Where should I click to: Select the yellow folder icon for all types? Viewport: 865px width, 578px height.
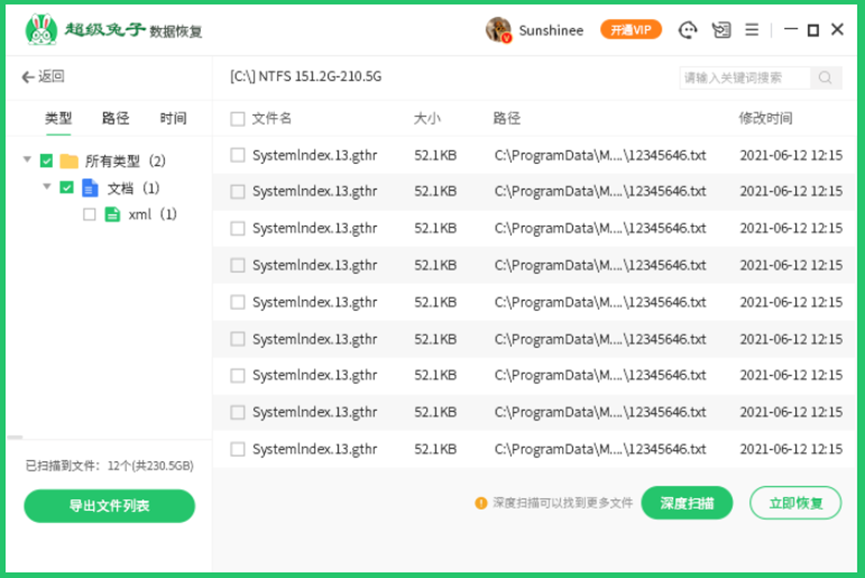click(x=69, y=161)
